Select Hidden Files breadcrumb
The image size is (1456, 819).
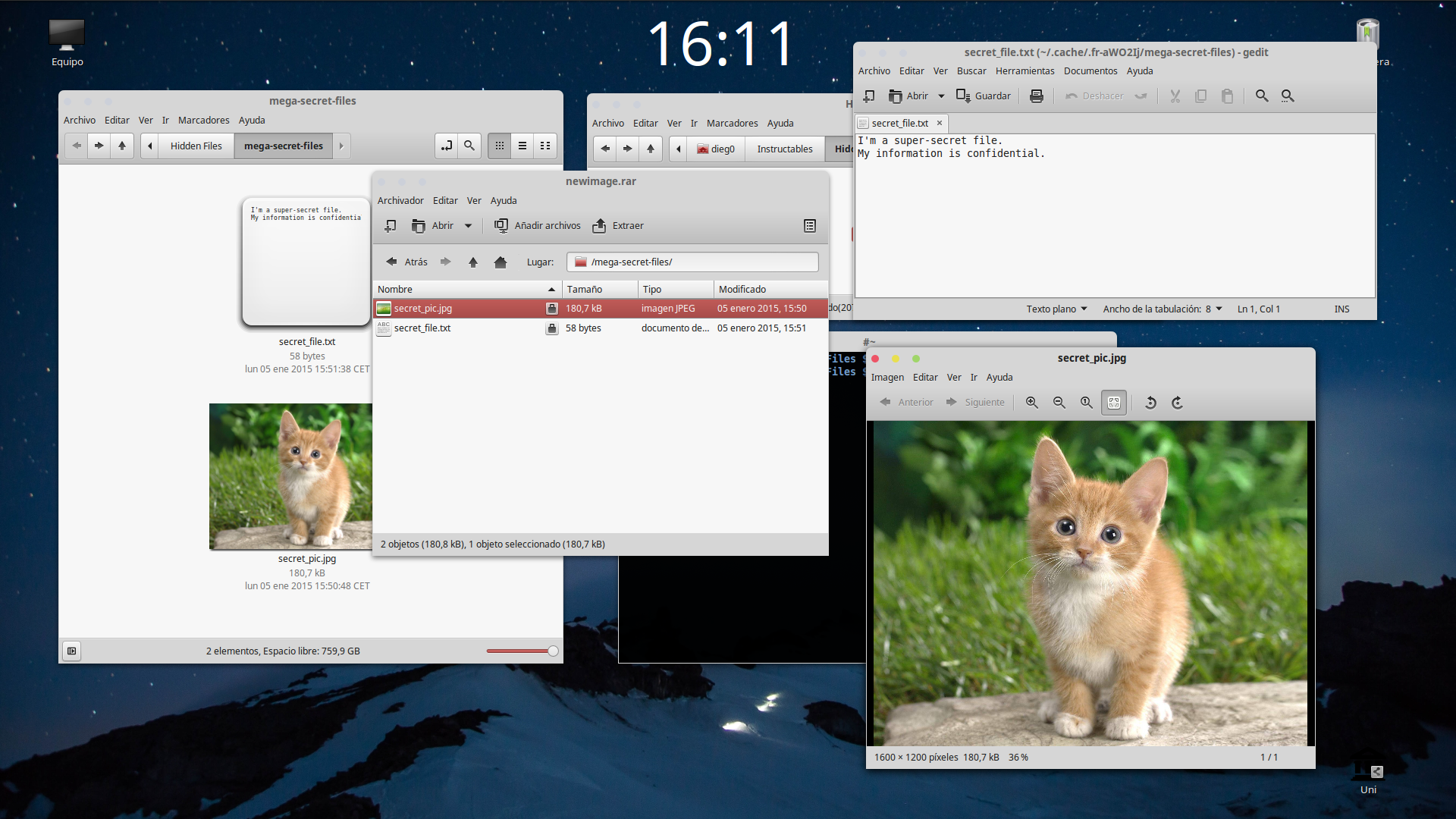click(196, 146)
